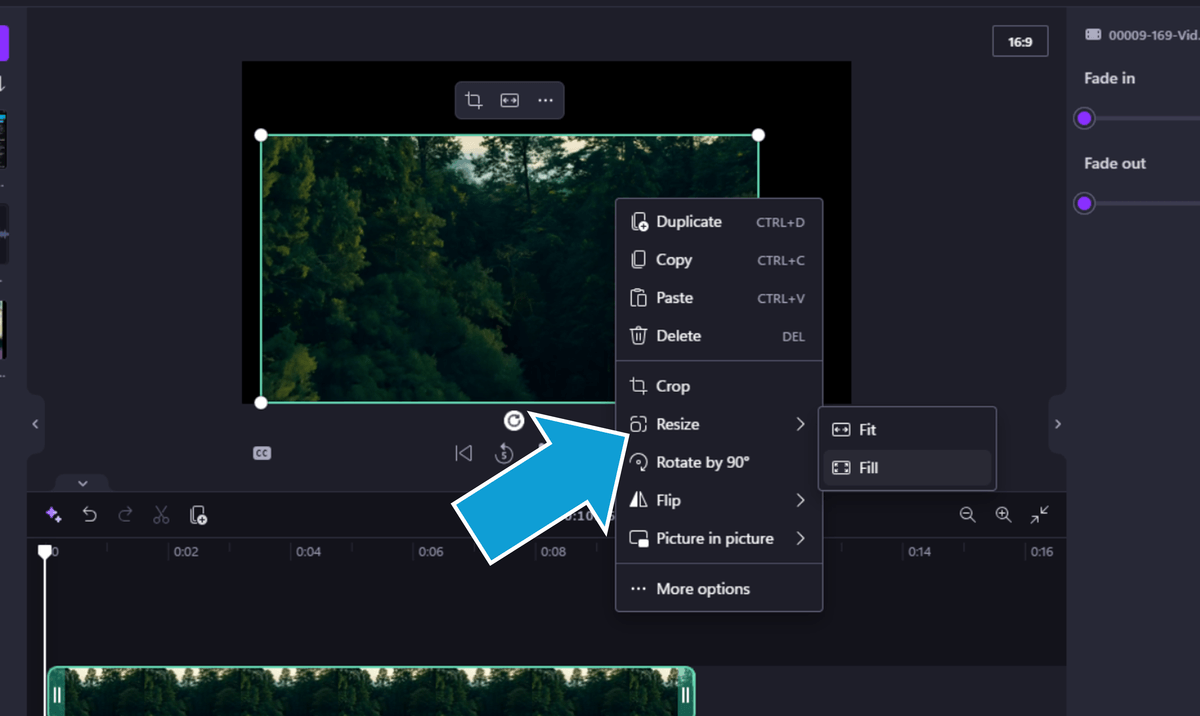Click the 16:9 aspect ratio button
Screen dimensions: 1200x716
click(x=1020, y=41)
